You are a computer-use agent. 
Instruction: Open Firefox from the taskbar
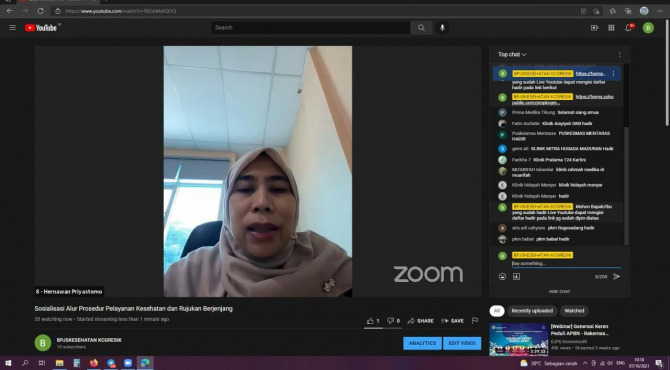click(94, 363)
